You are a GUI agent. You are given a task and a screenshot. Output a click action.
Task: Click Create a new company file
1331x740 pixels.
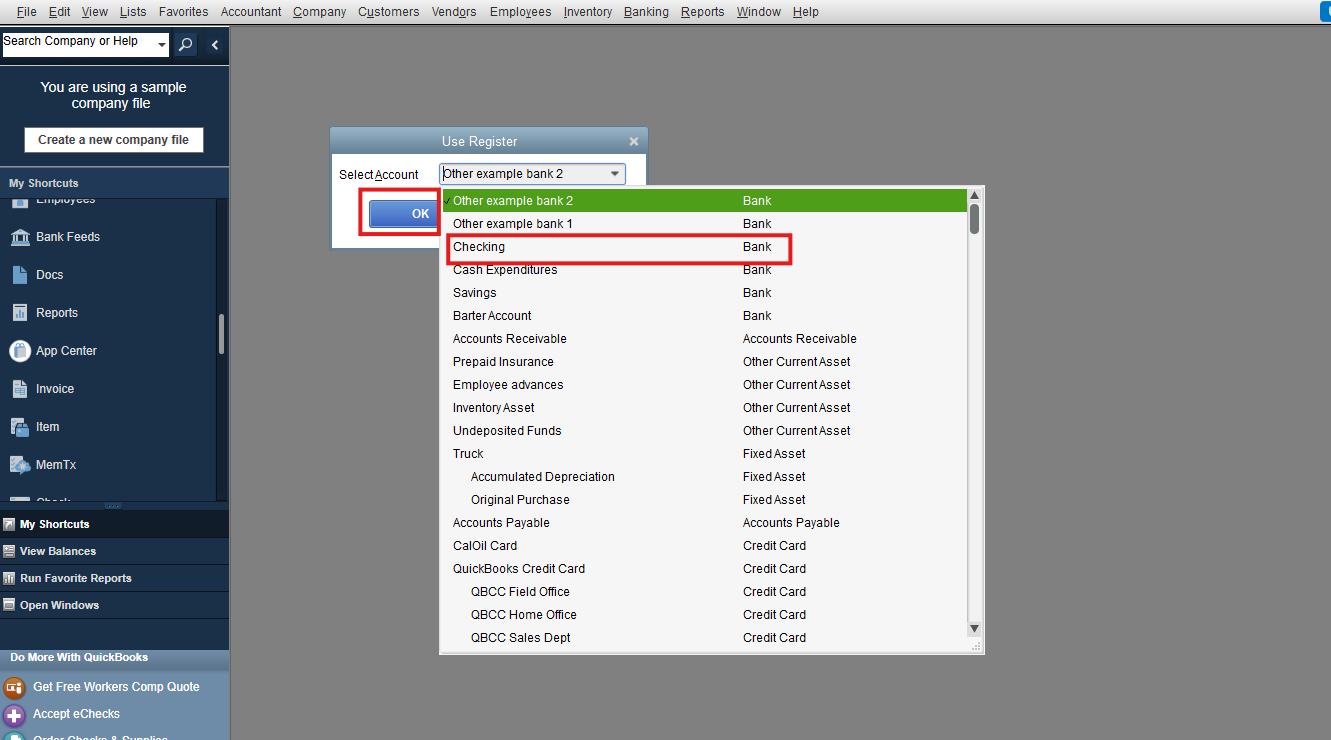pyautogui.click(x=114, y=140)
